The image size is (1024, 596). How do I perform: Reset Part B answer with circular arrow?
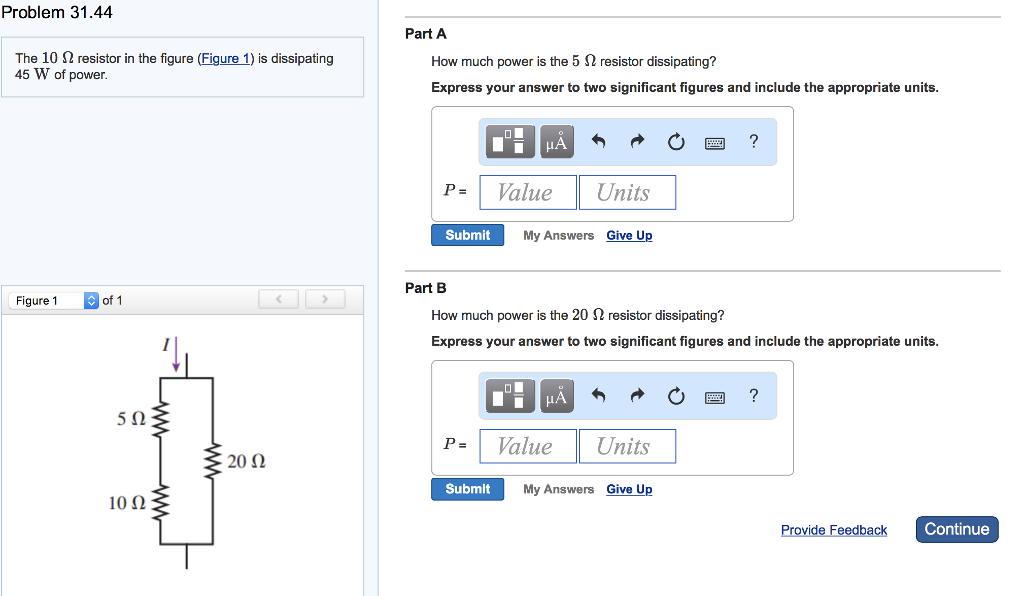(x=676, y=396)
